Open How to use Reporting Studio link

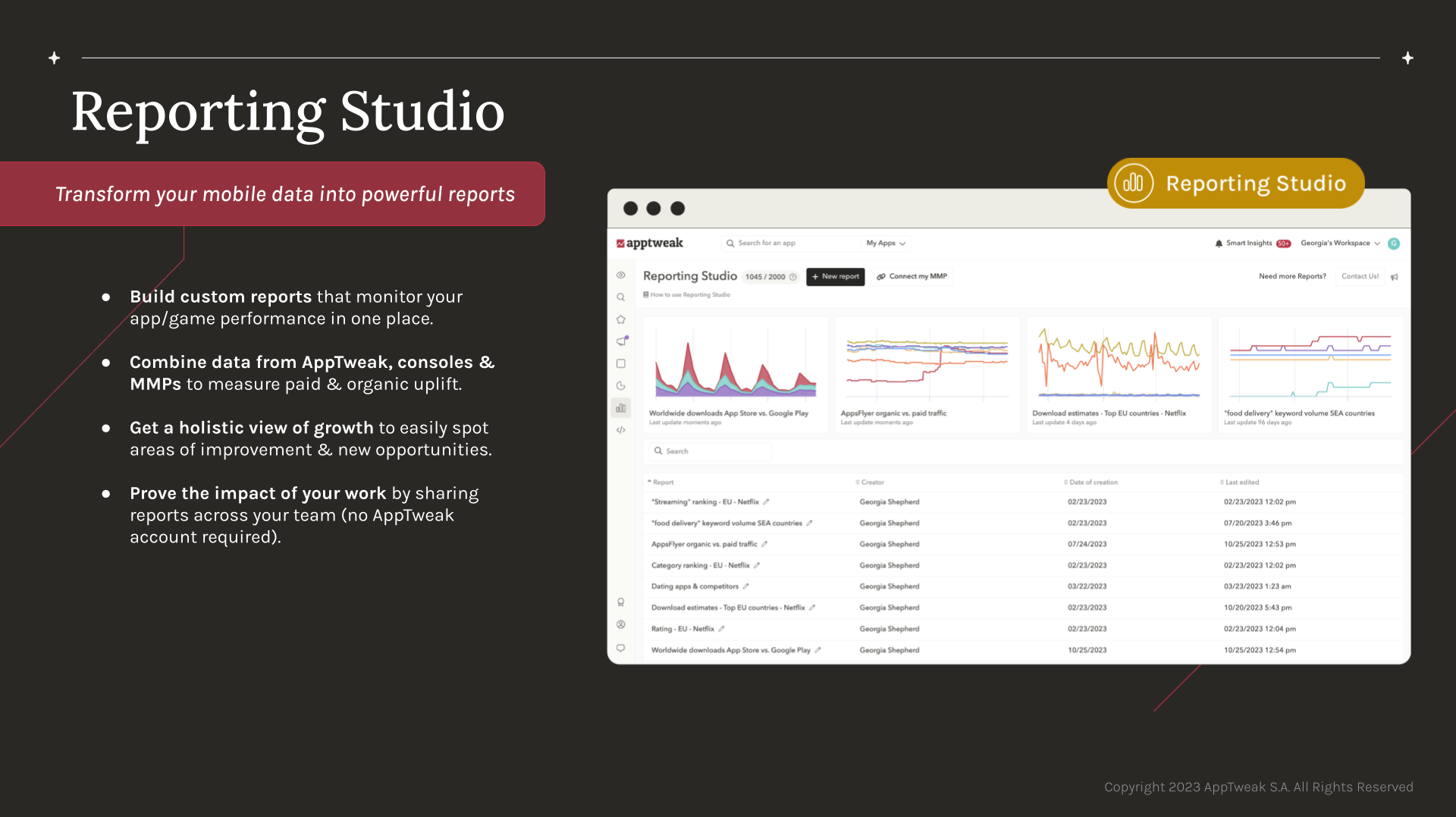(686, 295)
